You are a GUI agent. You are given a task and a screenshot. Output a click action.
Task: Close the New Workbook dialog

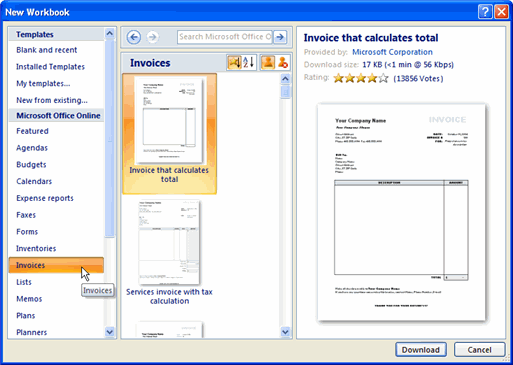coord(501,12)
